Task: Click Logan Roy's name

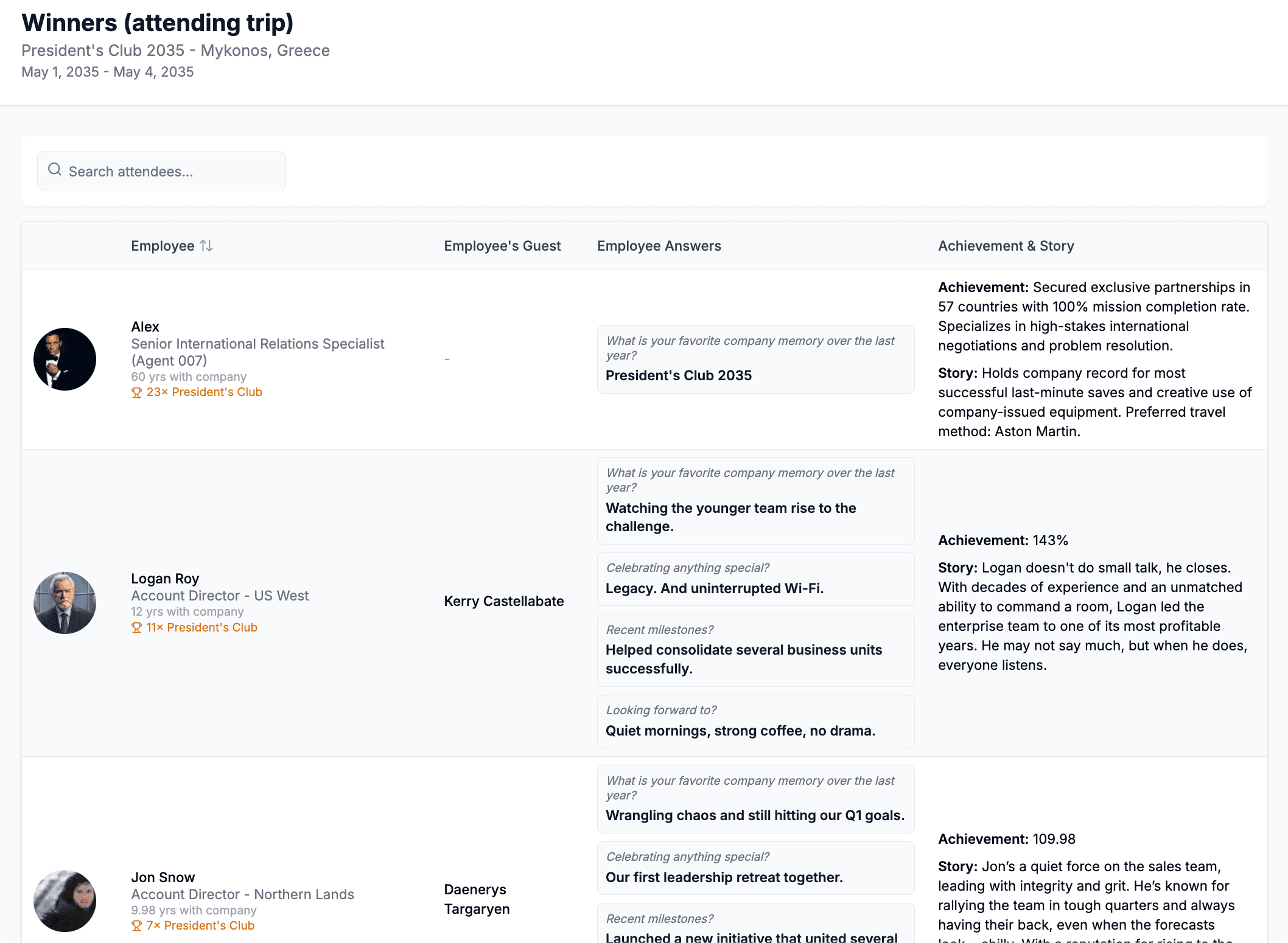Action: tap(165, 579)
